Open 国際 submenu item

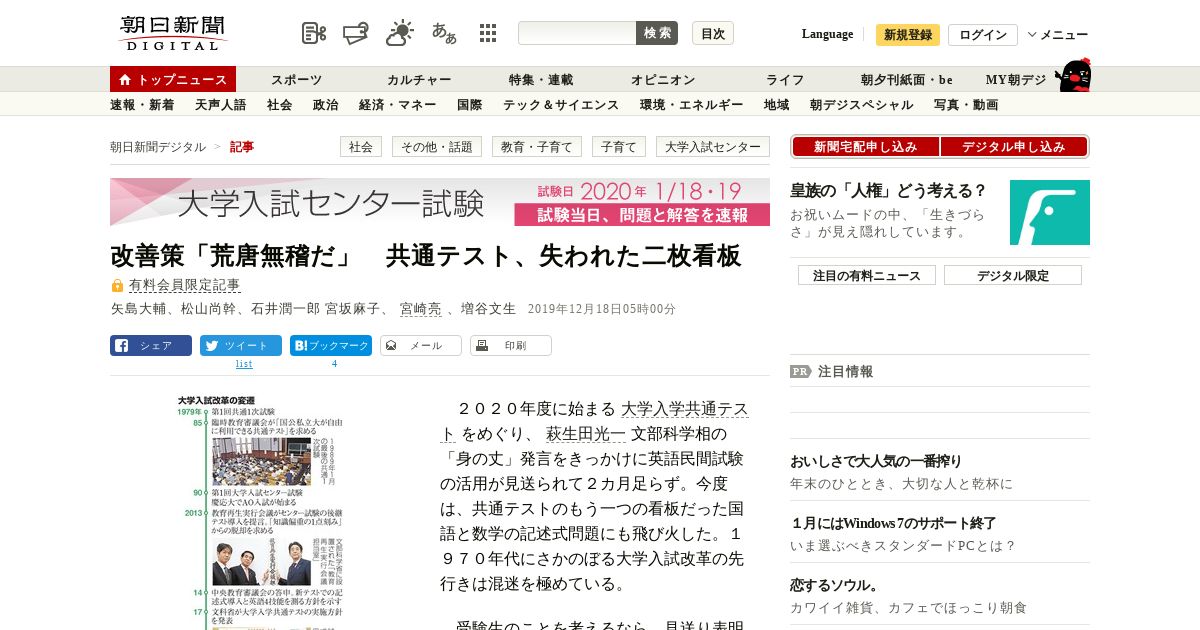click(x=469, y=105)
